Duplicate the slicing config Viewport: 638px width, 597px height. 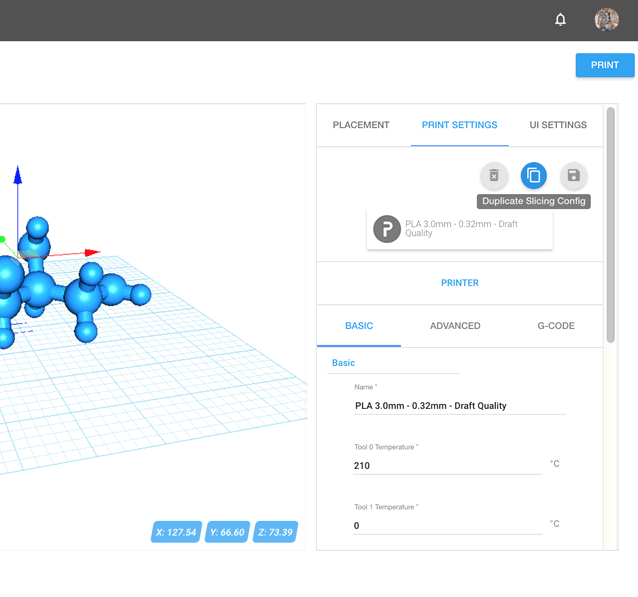533,175
